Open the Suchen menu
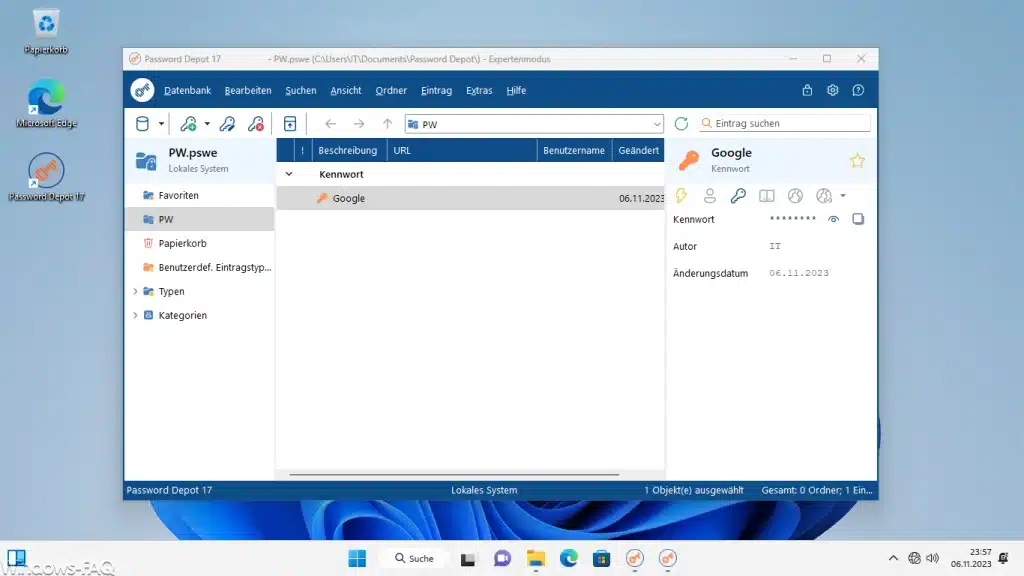This screenshot has width=1024, height=576. click(x=300, y=90)
